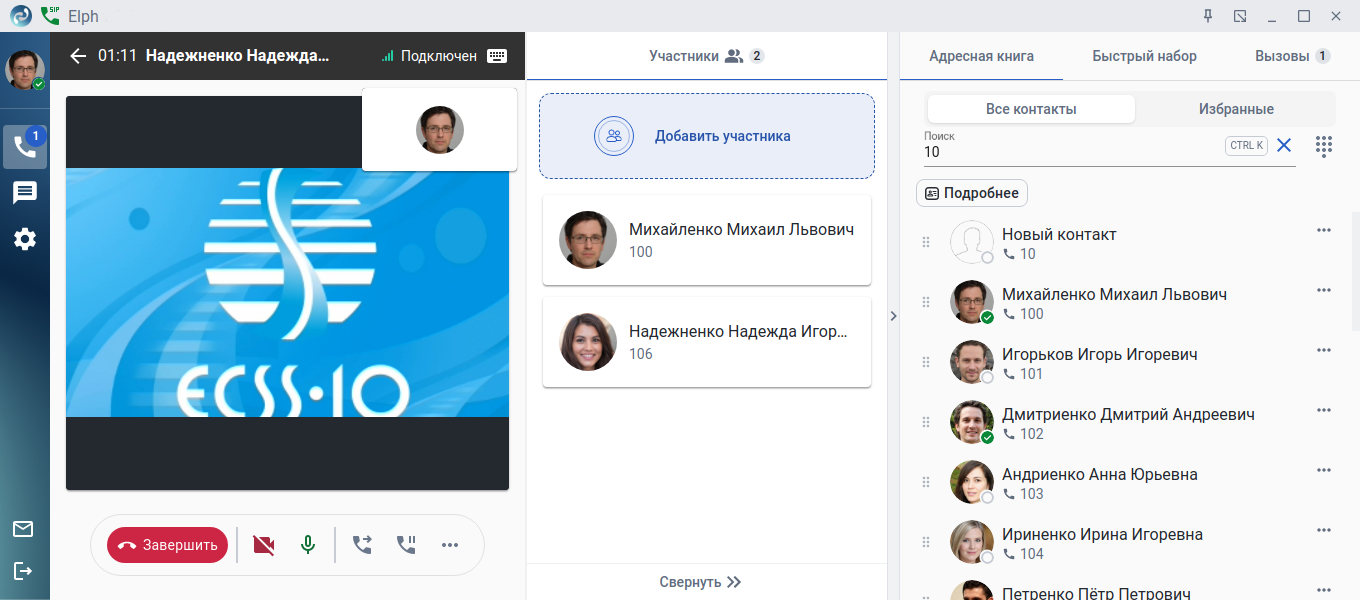The image size is (1360, 600).
Task: Click the logout icon in sidebar
Action: (23, 571)
